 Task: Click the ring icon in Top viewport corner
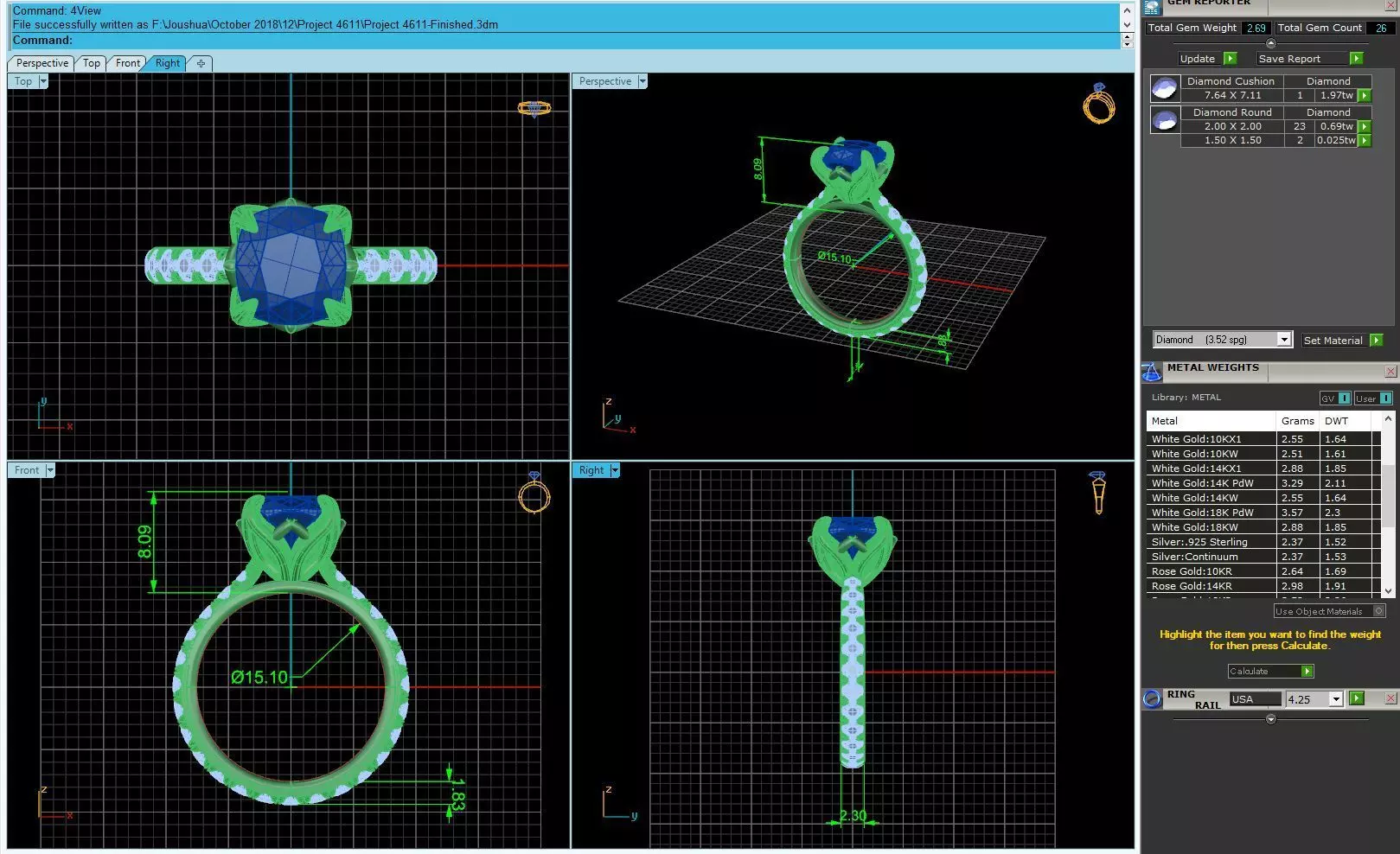pos(534,109)
